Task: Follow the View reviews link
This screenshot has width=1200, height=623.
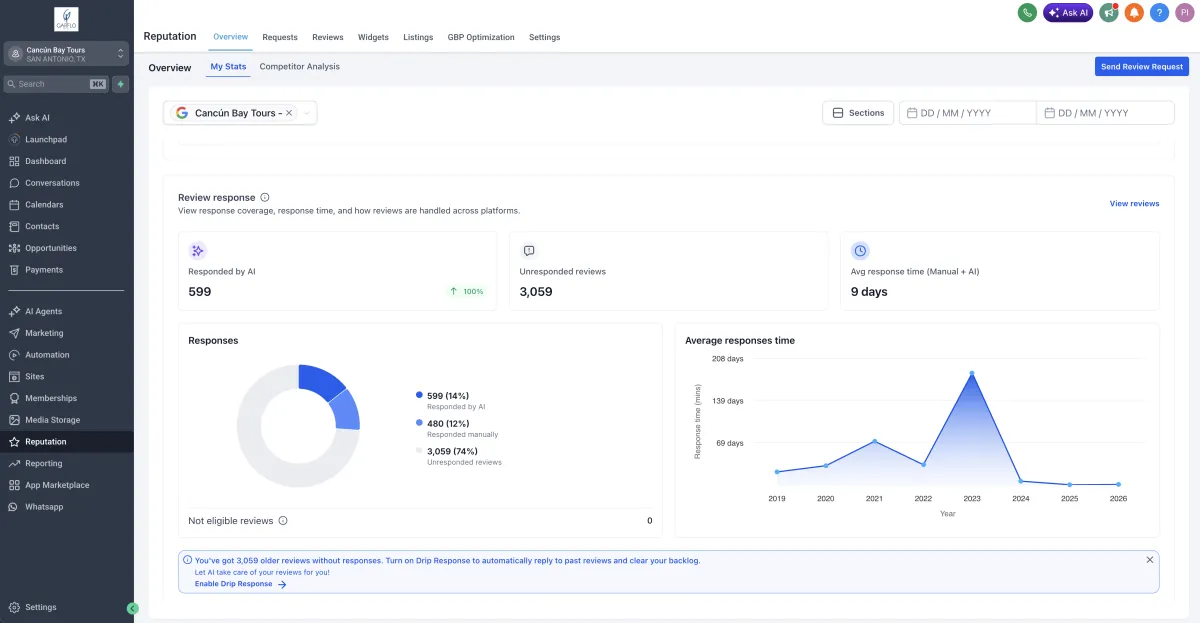Action: click(x=1134, y=203)
